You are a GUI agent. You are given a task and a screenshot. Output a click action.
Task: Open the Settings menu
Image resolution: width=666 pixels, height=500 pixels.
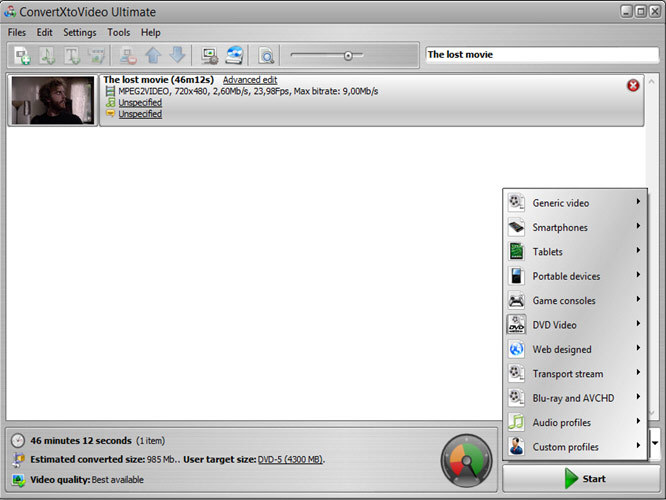pos(80,32)
